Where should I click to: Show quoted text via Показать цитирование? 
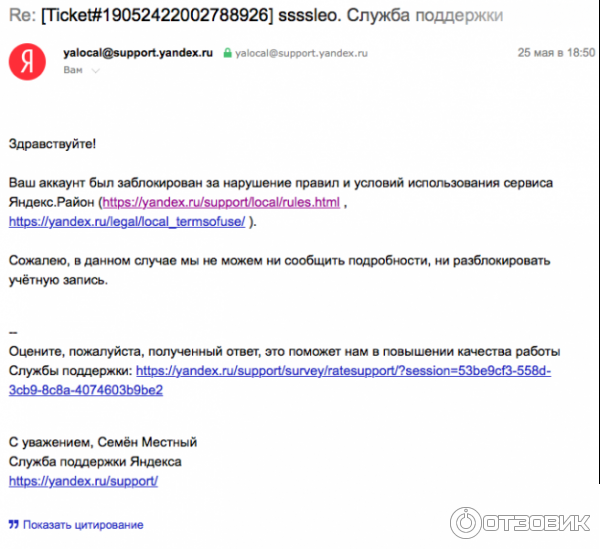pyautogui.click(x=83, y=524)
